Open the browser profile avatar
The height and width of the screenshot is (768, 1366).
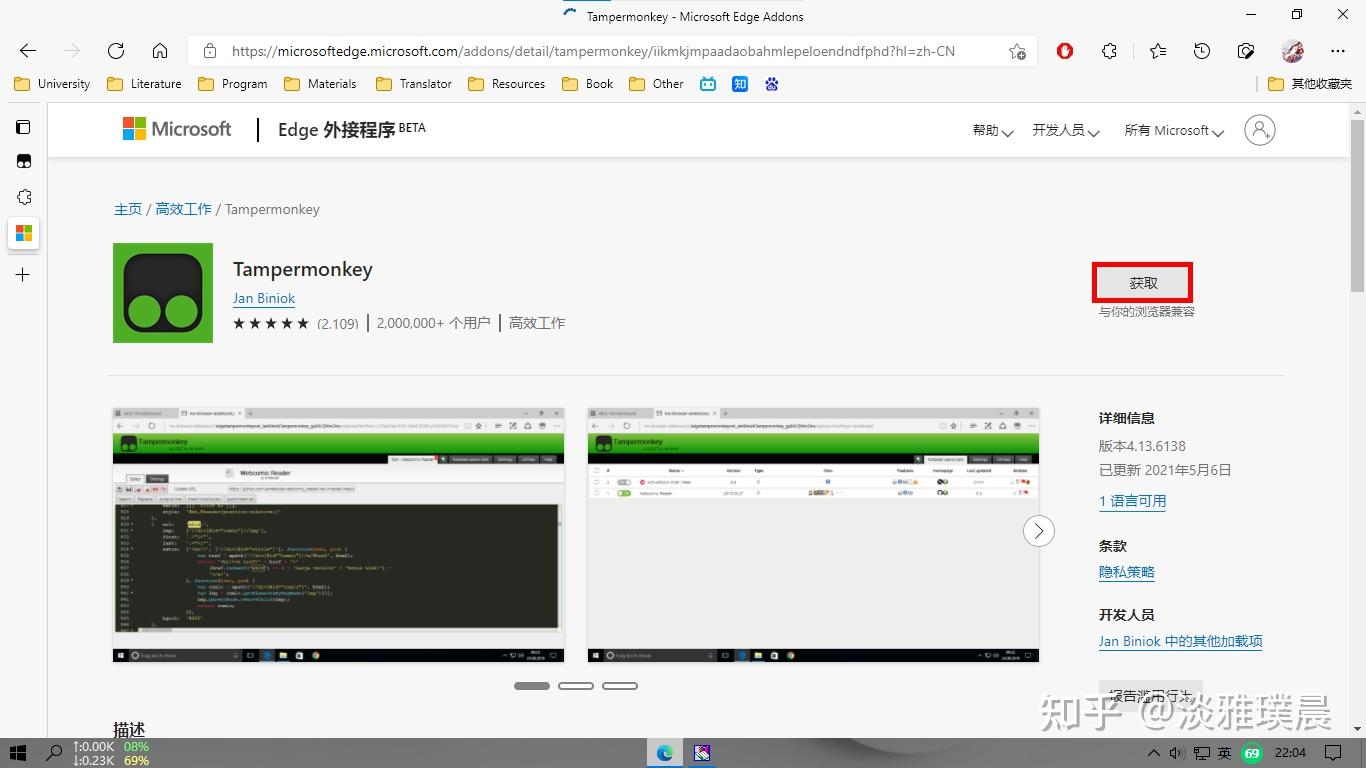[1293, 50]
